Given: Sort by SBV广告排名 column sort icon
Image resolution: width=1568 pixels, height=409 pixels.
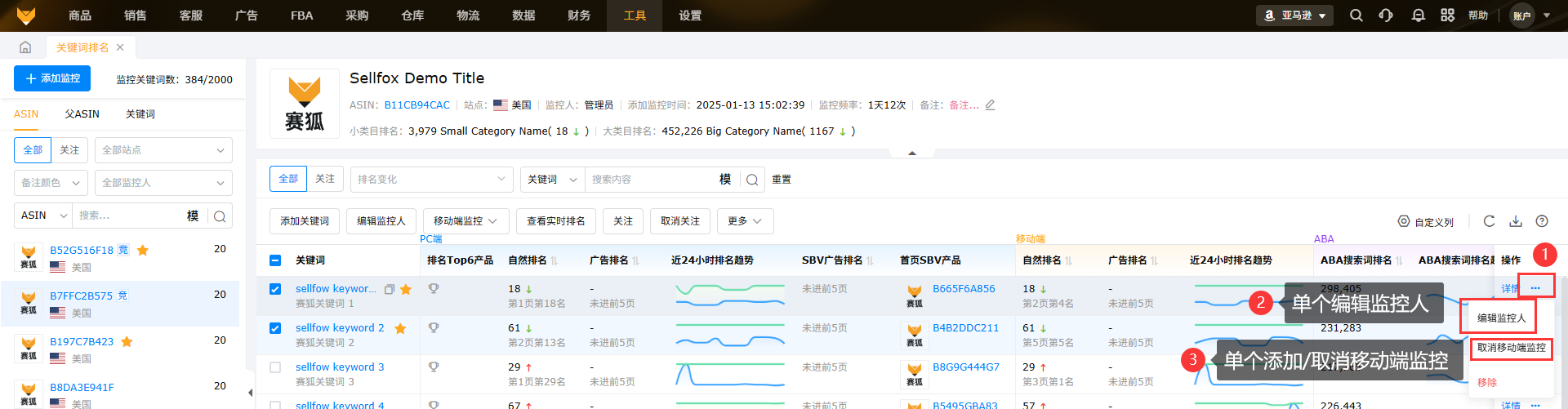Looking at the screenshot, I should pyautogui.click(x=871, y=260).
